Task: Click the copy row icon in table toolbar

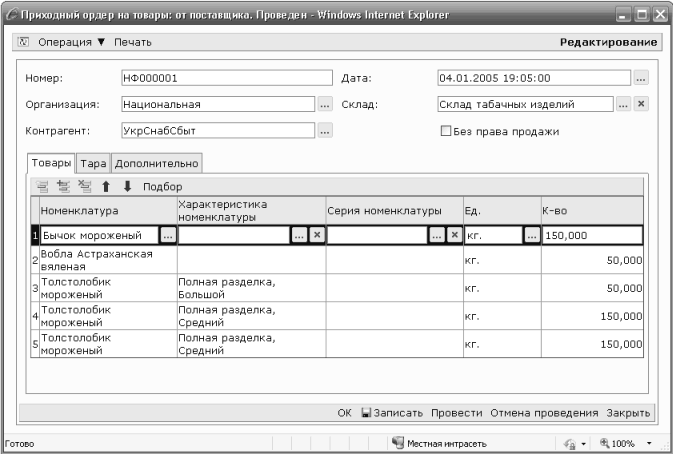Action: pos(64,187)
